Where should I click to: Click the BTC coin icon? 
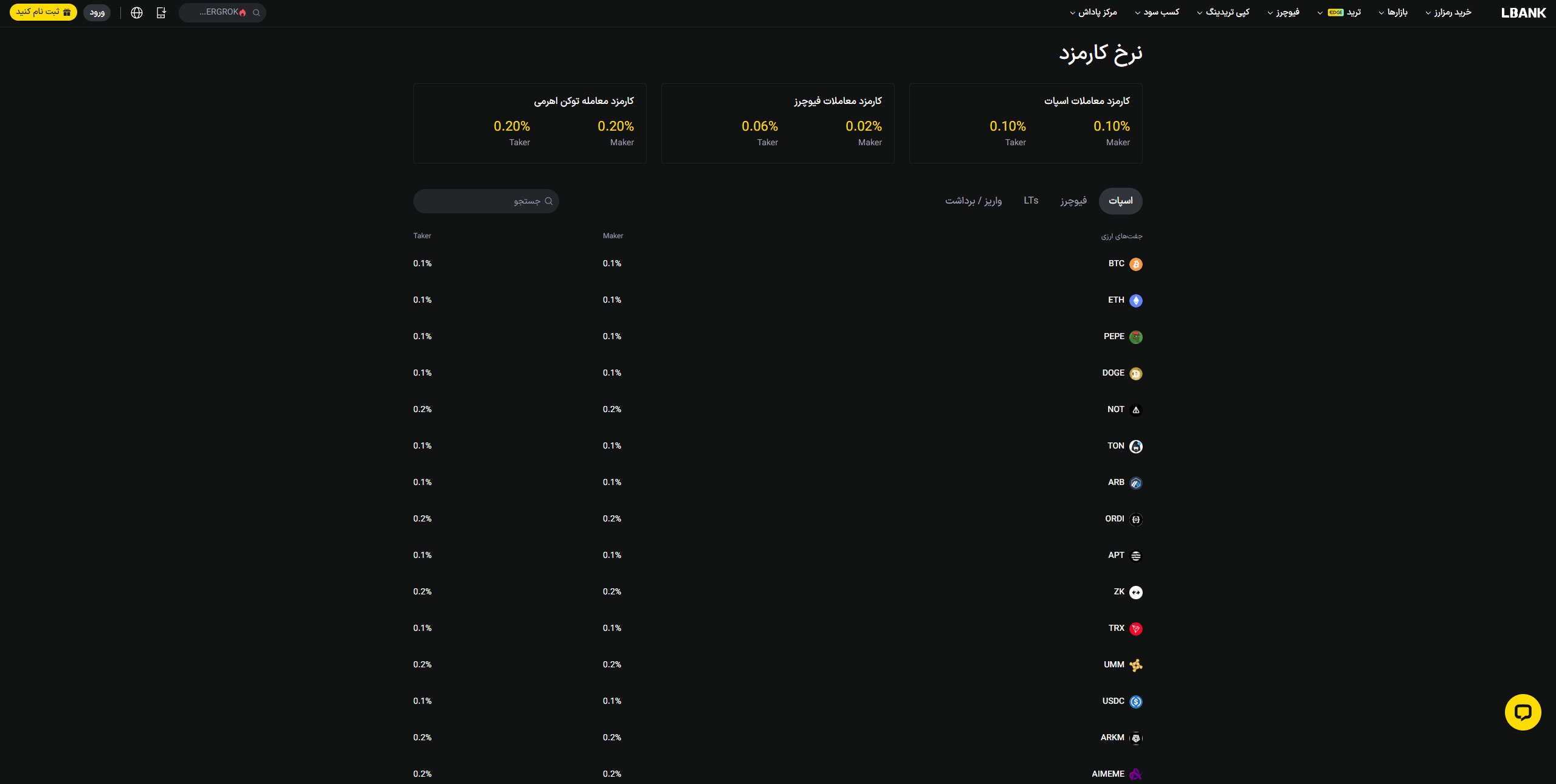tap(1135, 264)
